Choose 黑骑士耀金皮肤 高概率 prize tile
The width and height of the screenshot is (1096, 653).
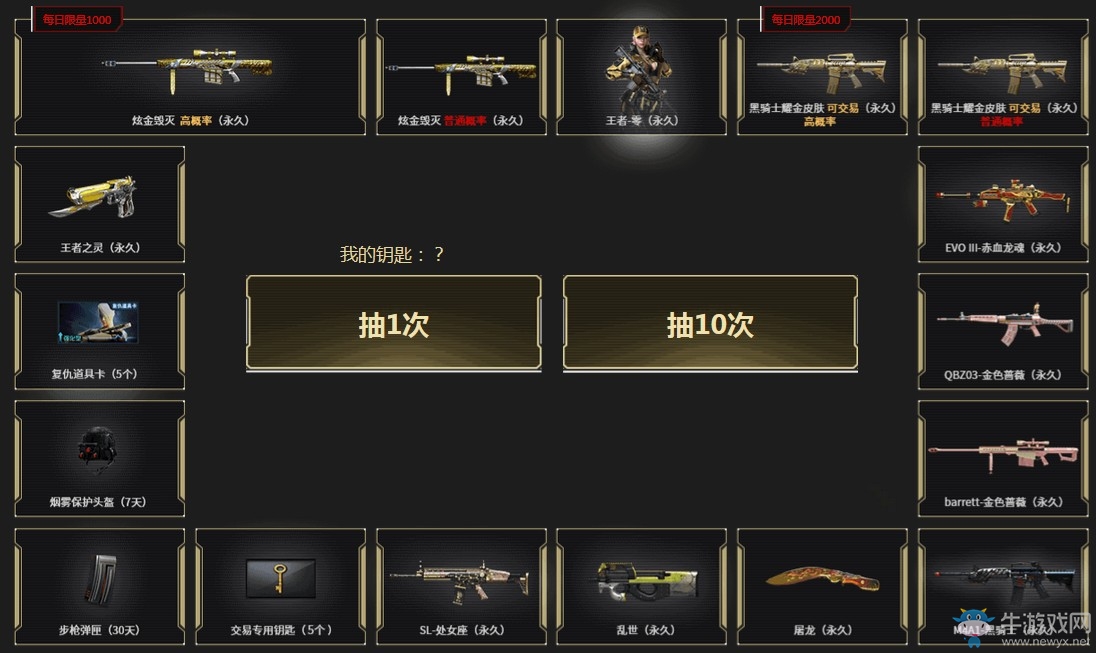(822, 77)
